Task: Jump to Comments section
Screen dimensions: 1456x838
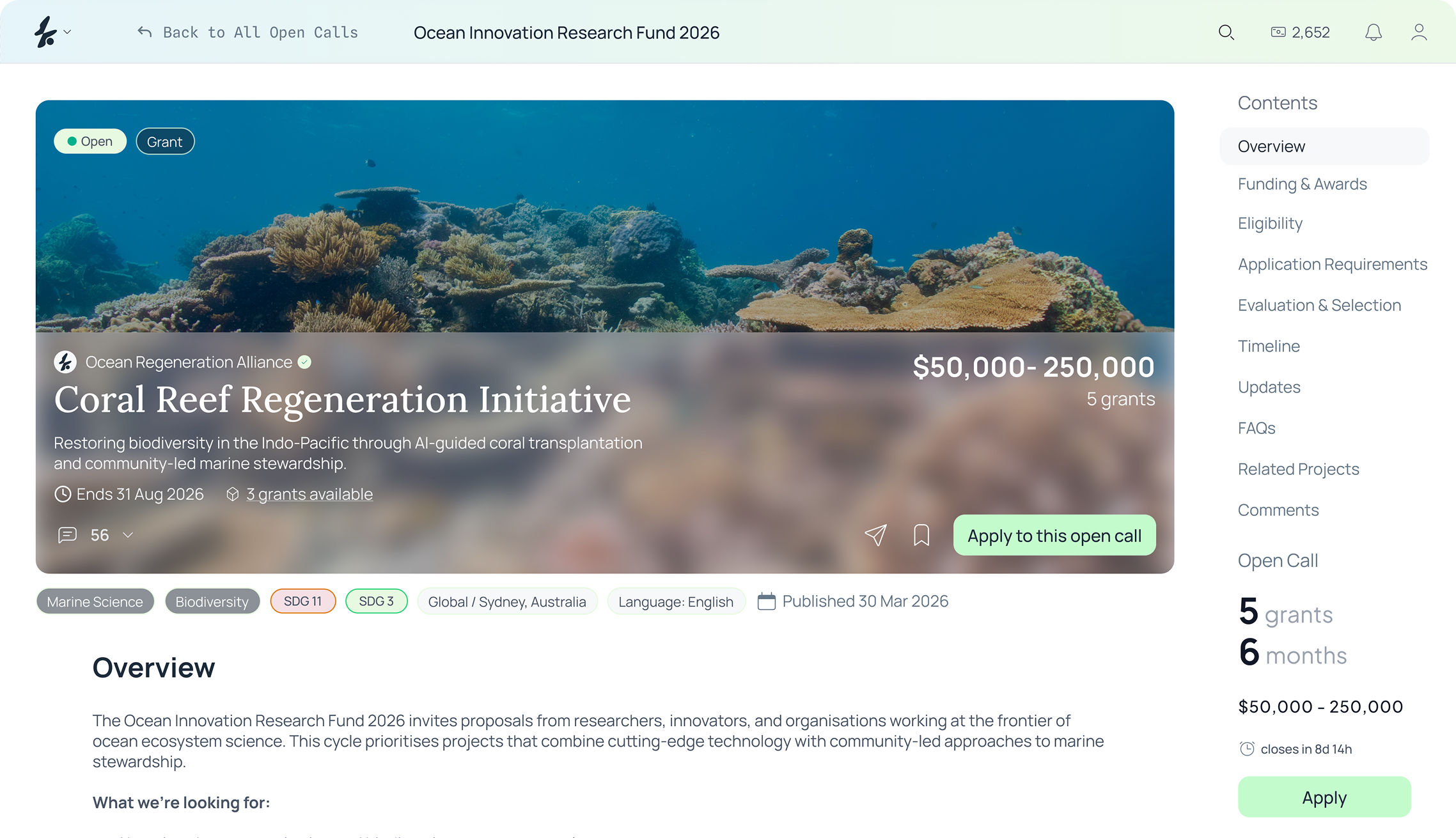Action: point(1278,509)
